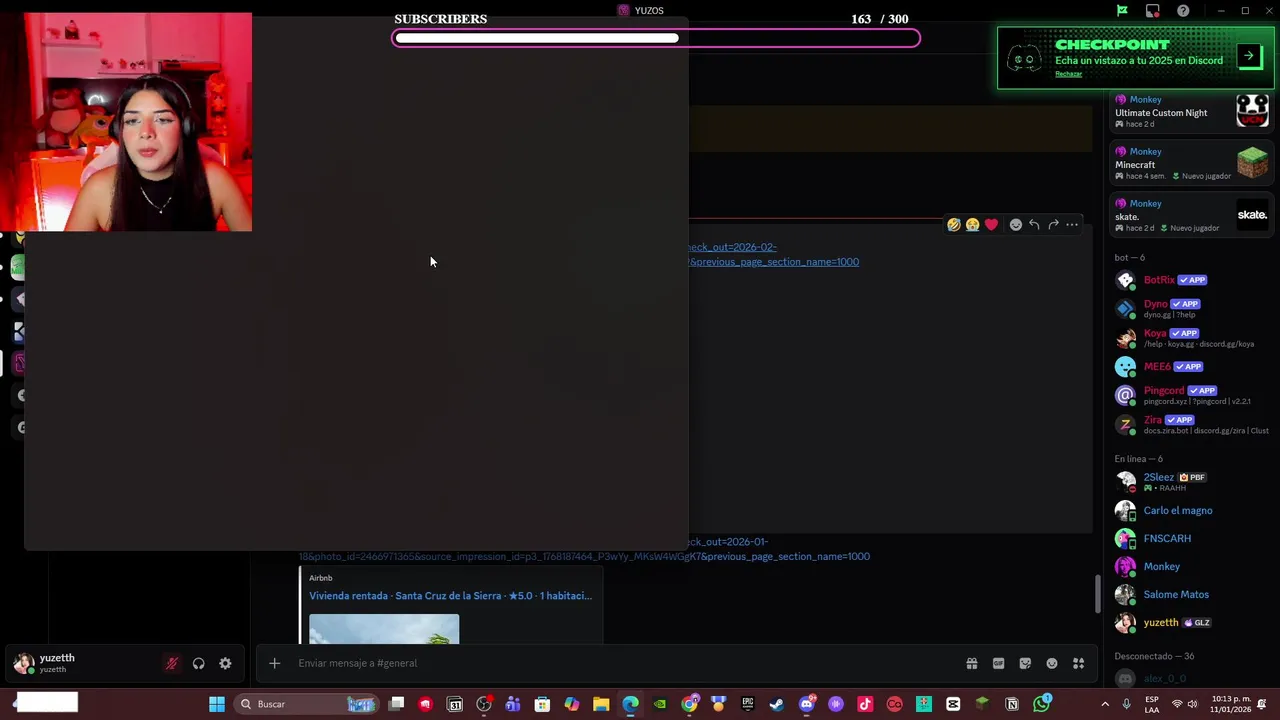Open the link ending previous_page_section_name=1000 in top message
The width and height of the screenshot is (1280, 720).
[x=773, y=262]
